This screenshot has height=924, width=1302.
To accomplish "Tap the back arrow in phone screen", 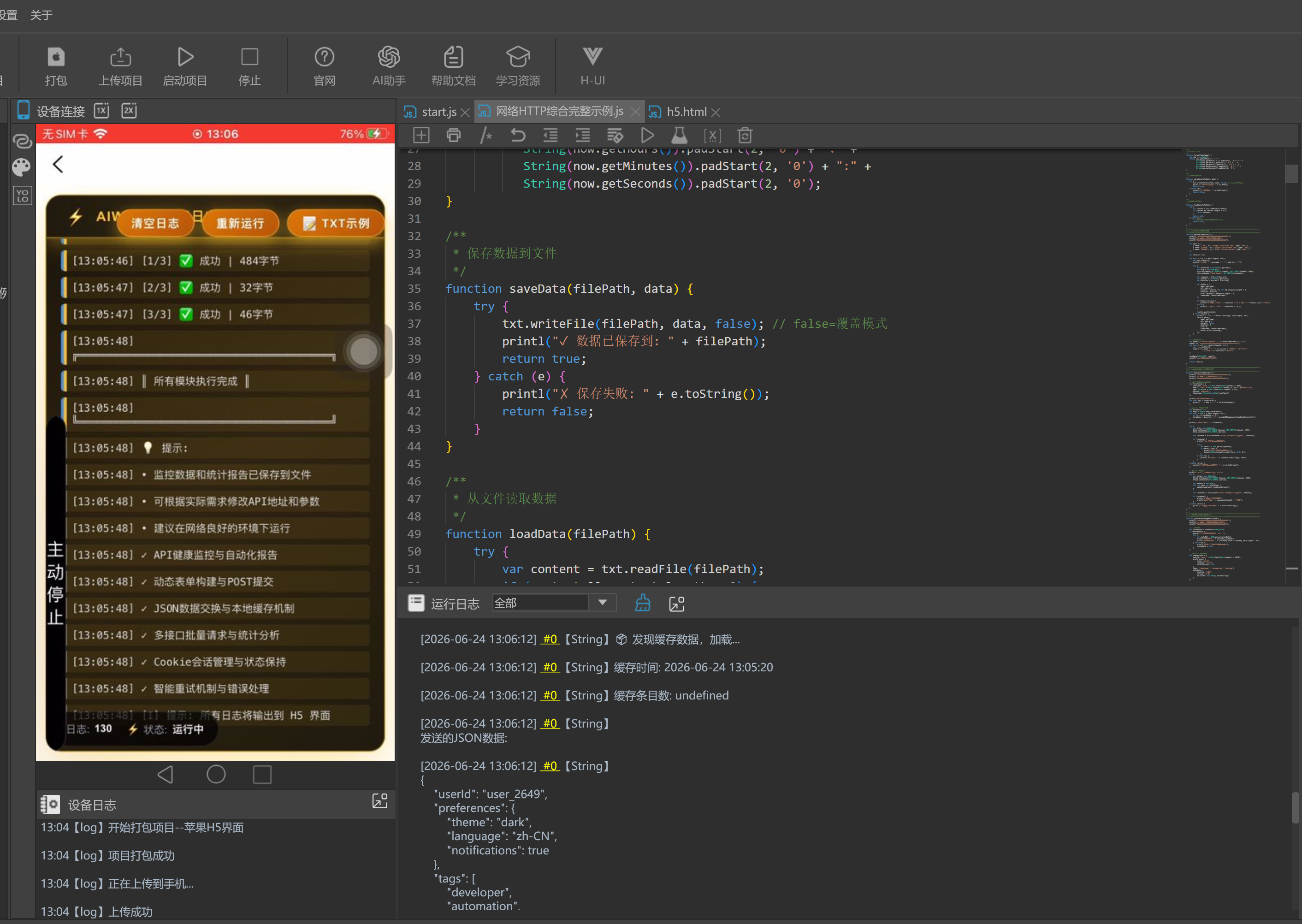I will click(x=58, y=165).
